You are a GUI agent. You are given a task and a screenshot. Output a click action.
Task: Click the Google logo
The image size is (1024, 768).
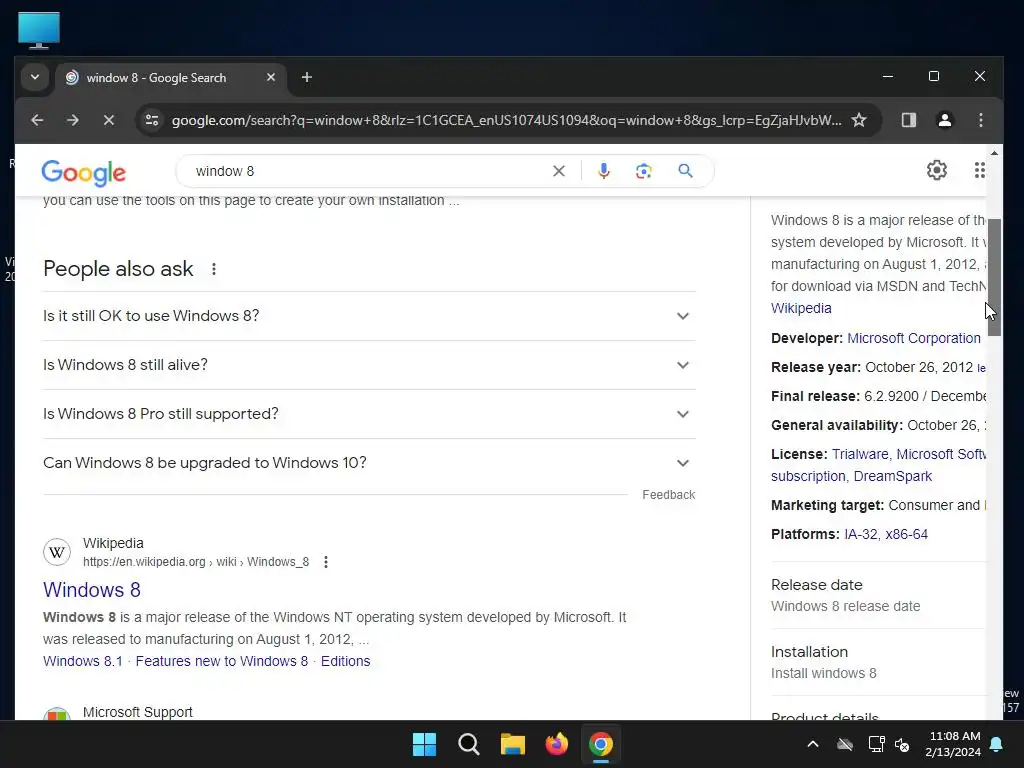click(84, 173)
